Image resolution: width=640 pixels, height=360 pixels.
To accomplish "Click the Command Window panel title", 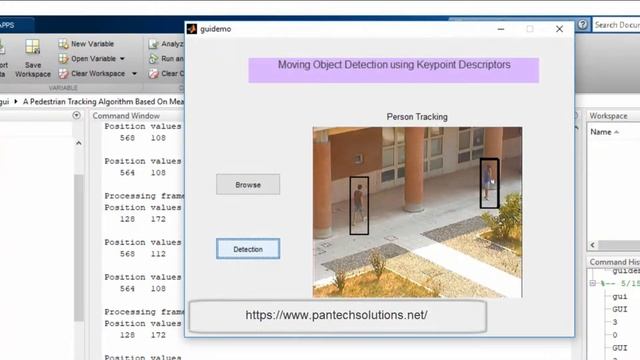I will (x=126, y=116).
